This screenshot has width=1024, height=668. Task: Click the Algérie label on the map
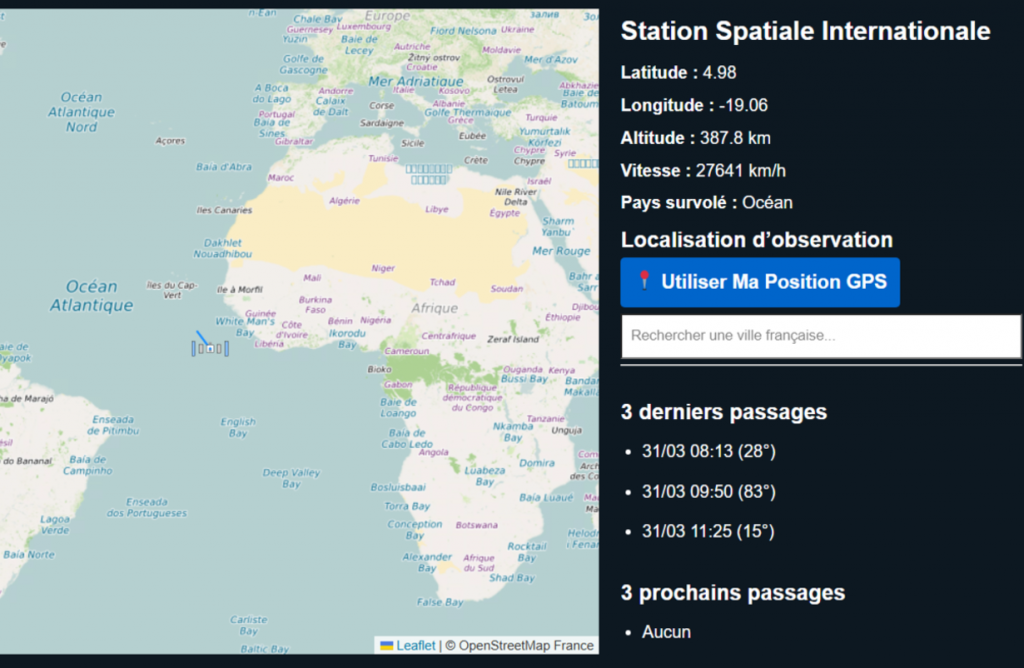pos(344,201)
